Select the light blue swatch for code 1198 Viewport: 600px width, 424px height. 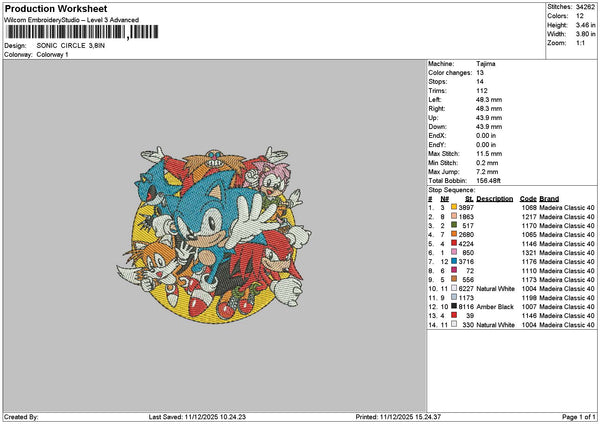[454, 297]
